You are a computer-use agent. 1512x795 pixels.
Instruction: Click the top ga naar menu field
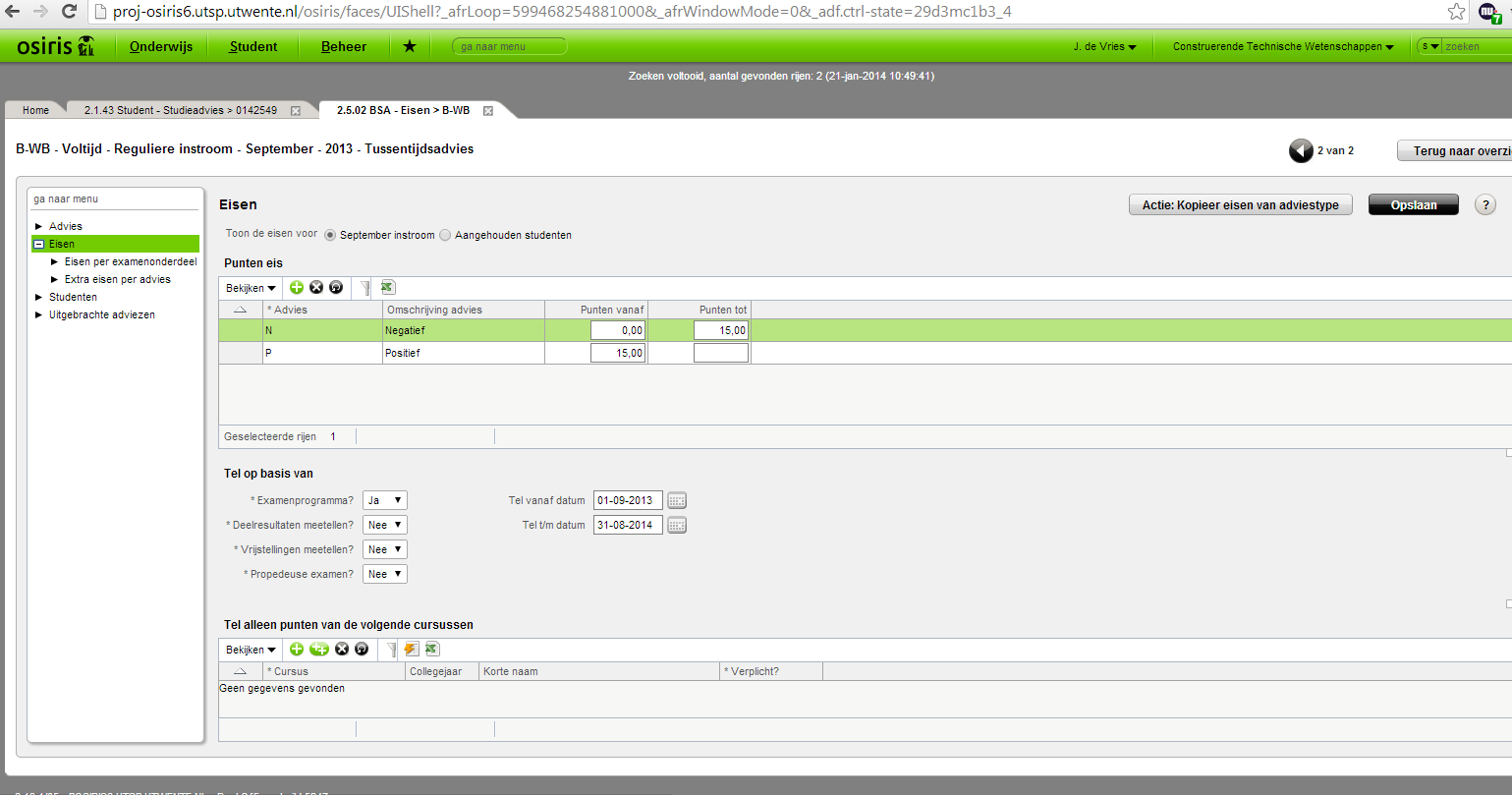pos(509,46)
